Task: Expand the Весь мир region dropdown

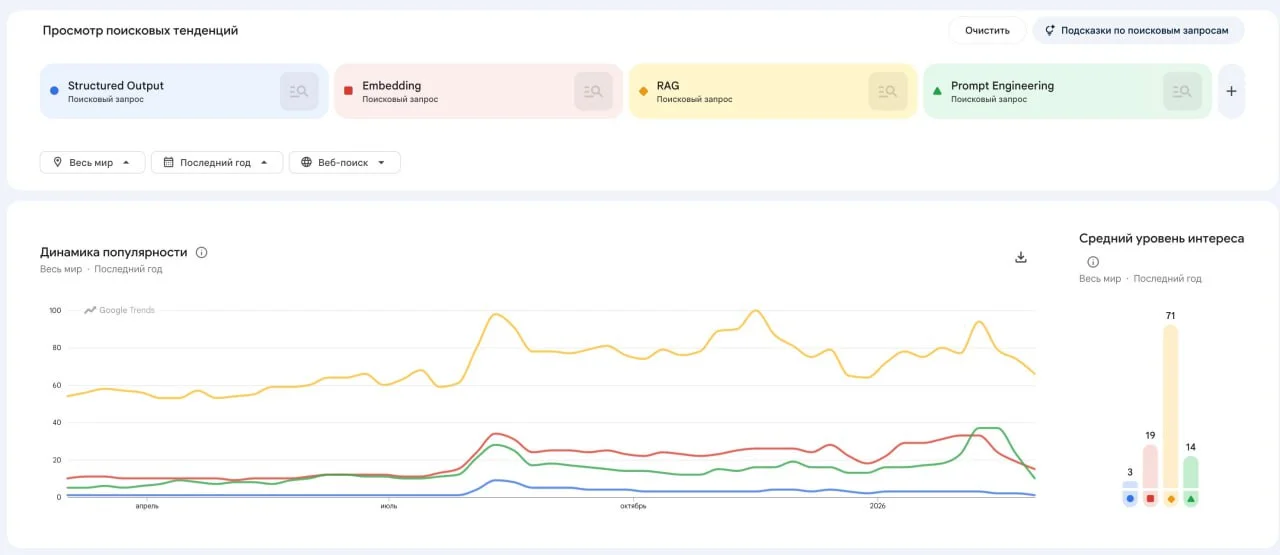Action: pyautogui.click(x=92, y=162)
